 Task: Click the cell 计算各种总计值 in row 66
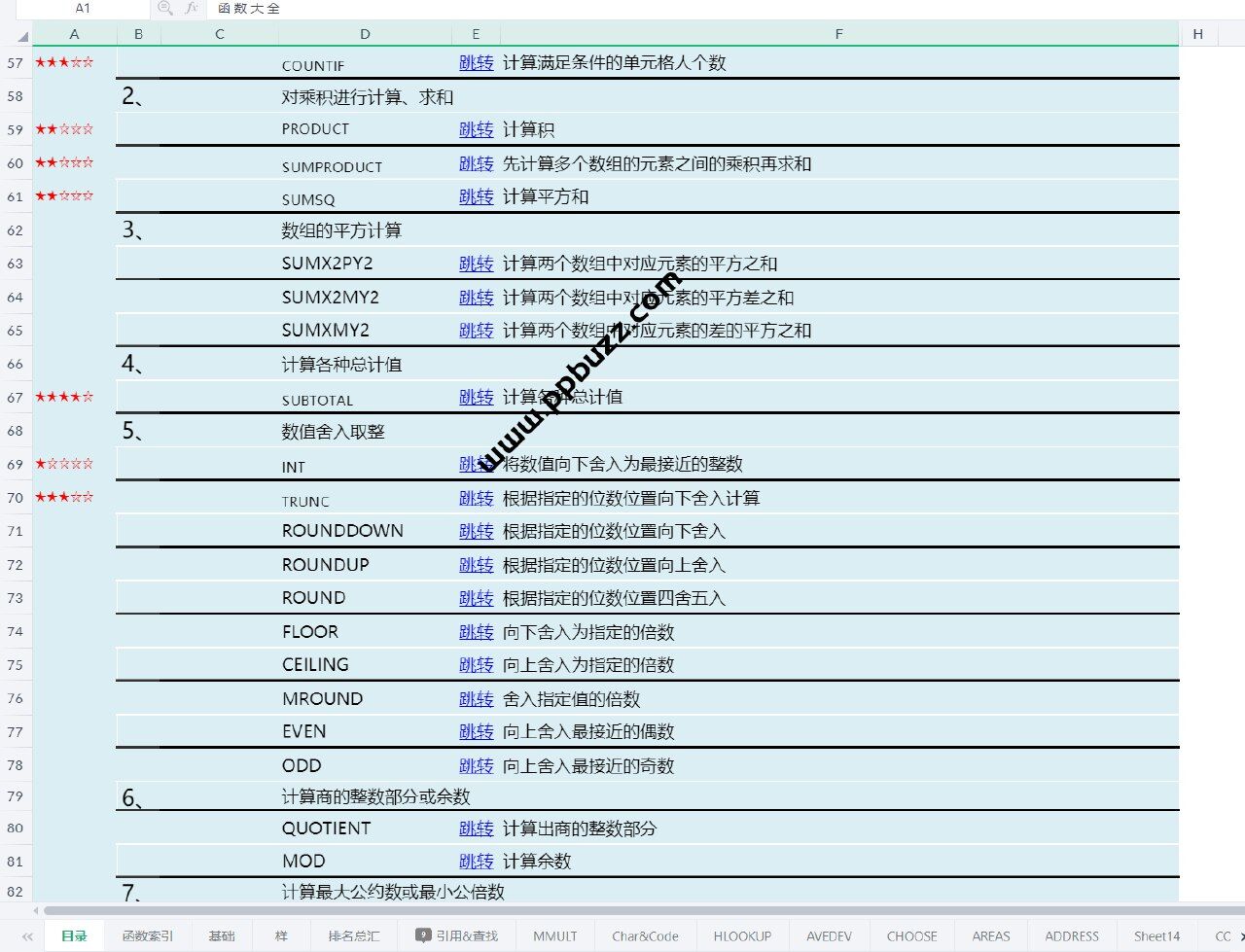tap(341, 365)
